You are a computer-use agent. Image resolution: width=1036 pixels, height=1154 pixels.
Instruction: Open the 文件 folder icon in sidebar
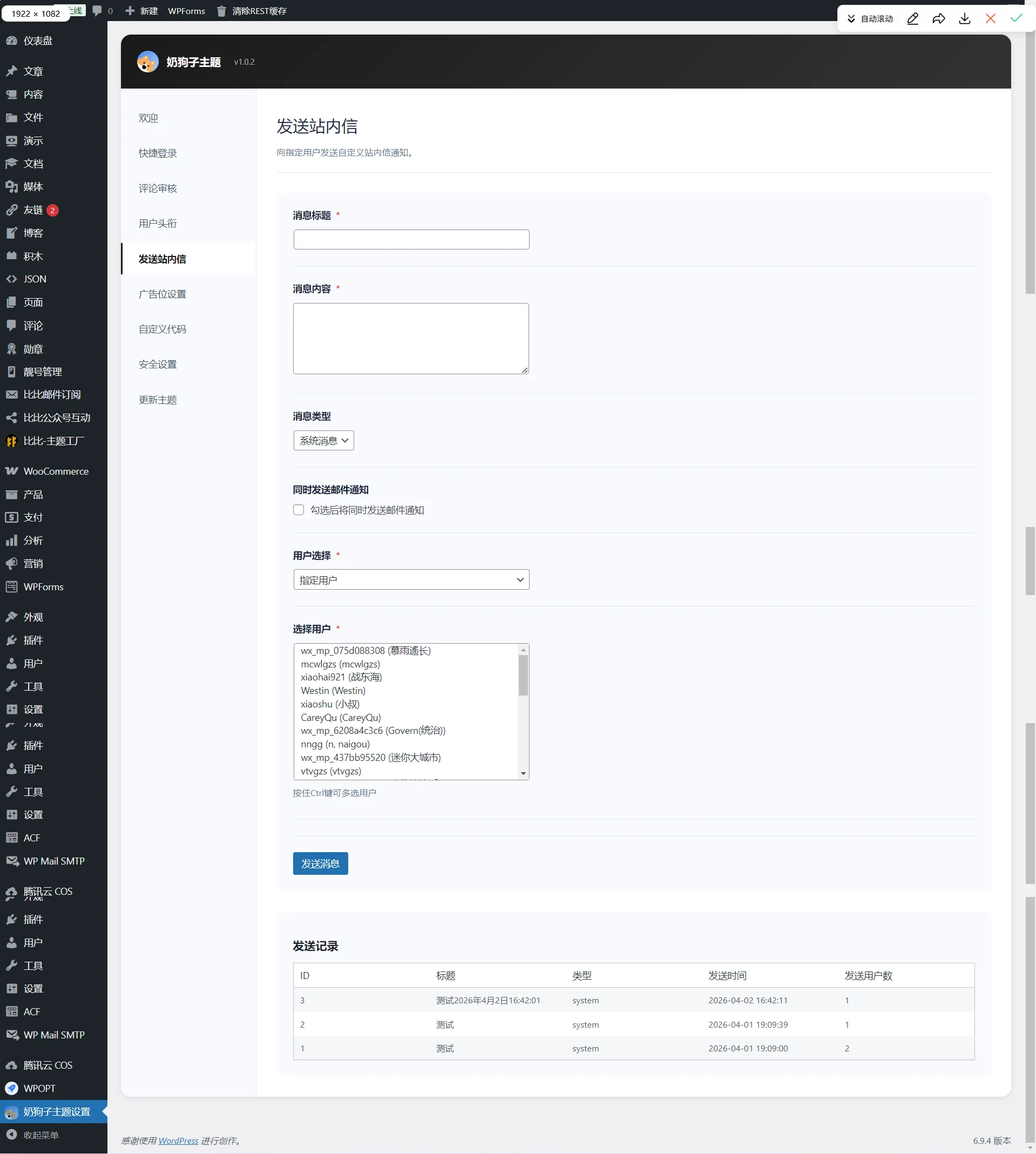(x=11, y=117)
